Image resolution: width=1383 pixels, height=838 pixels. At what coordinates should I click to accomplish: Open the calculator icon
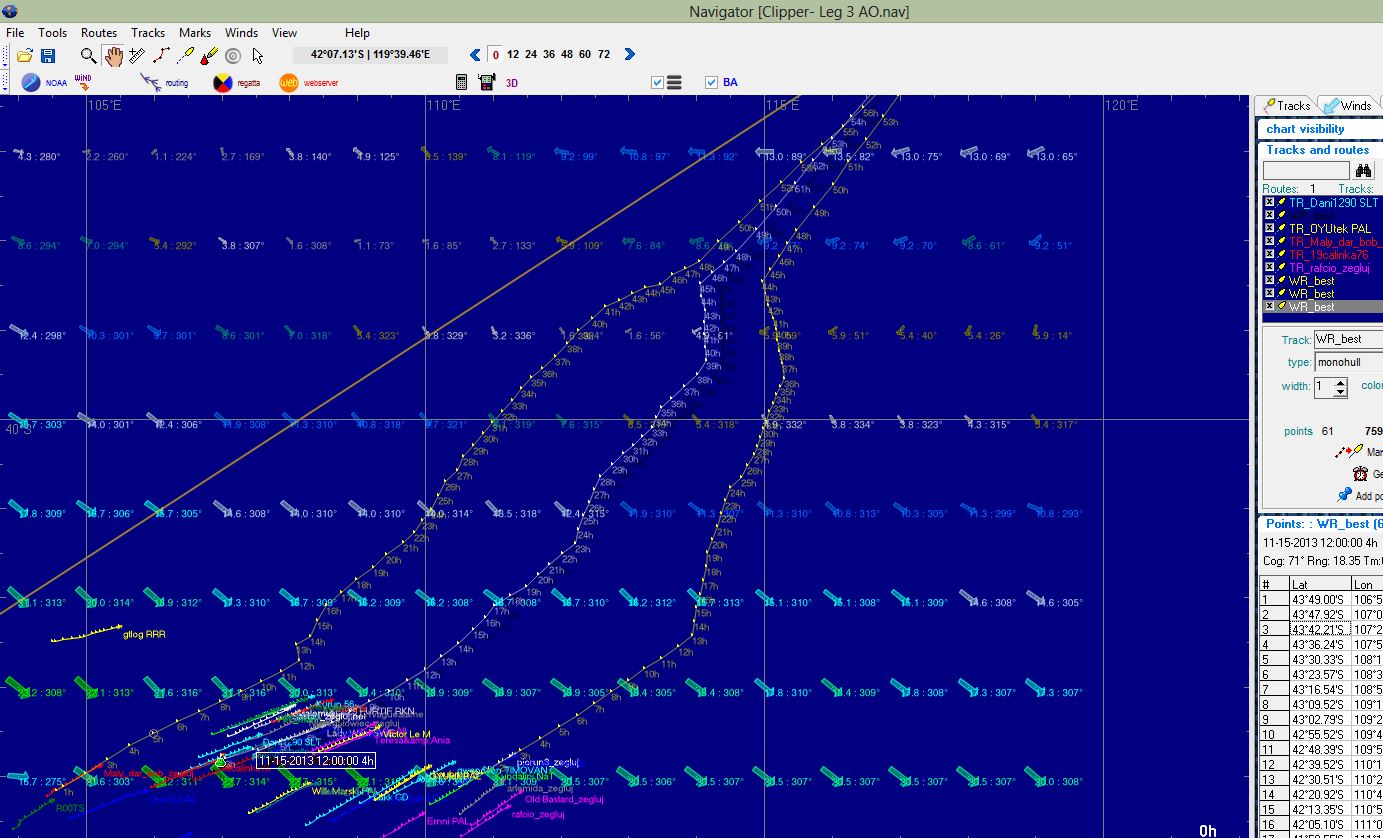(x=461, y=82)
